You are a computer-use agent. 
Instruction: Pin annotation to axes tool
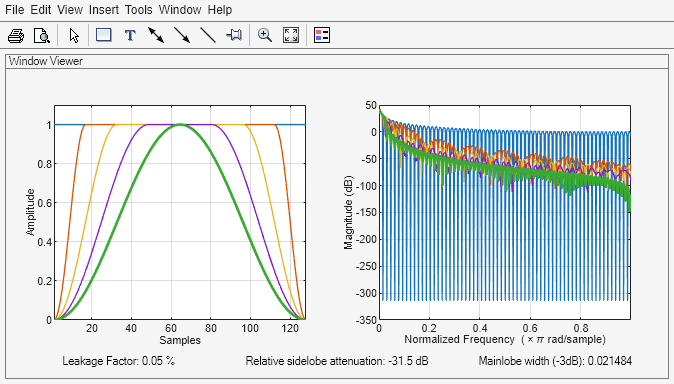(234, 35)
